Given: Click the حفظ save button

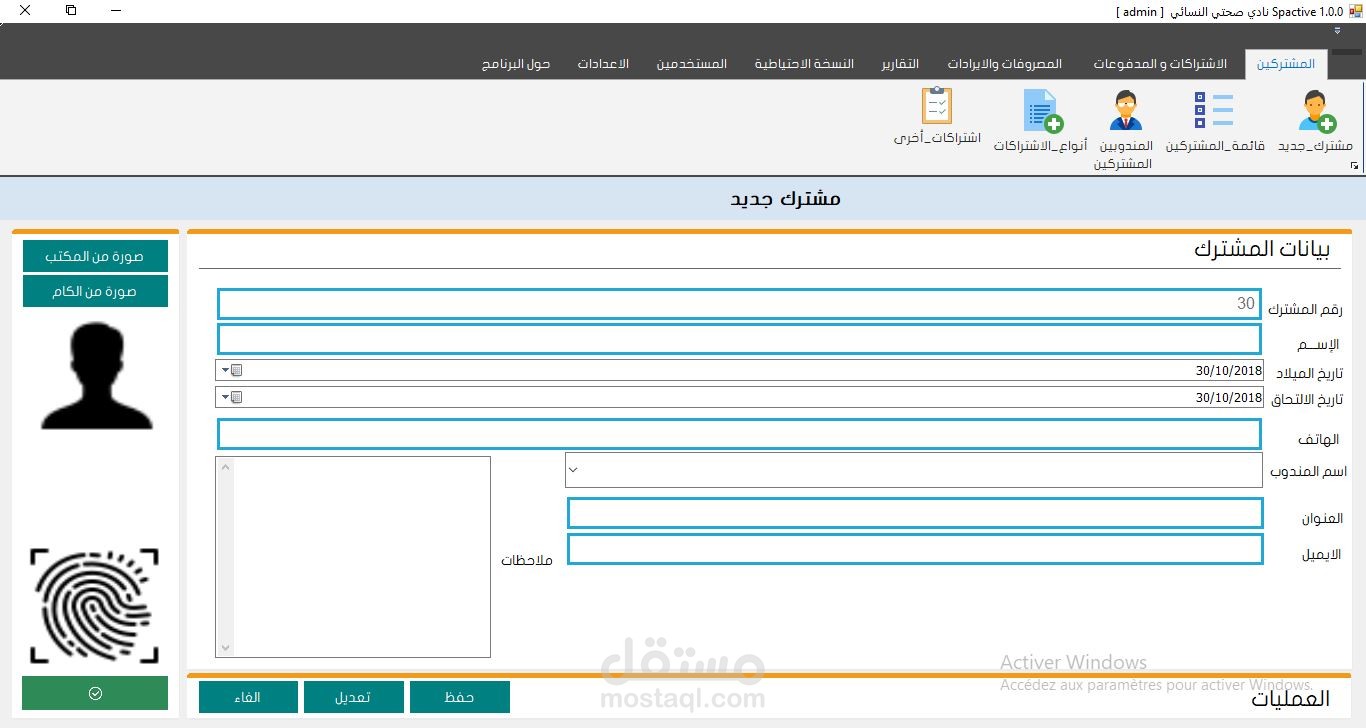Looking at the screenshot, I should (460, 697).
